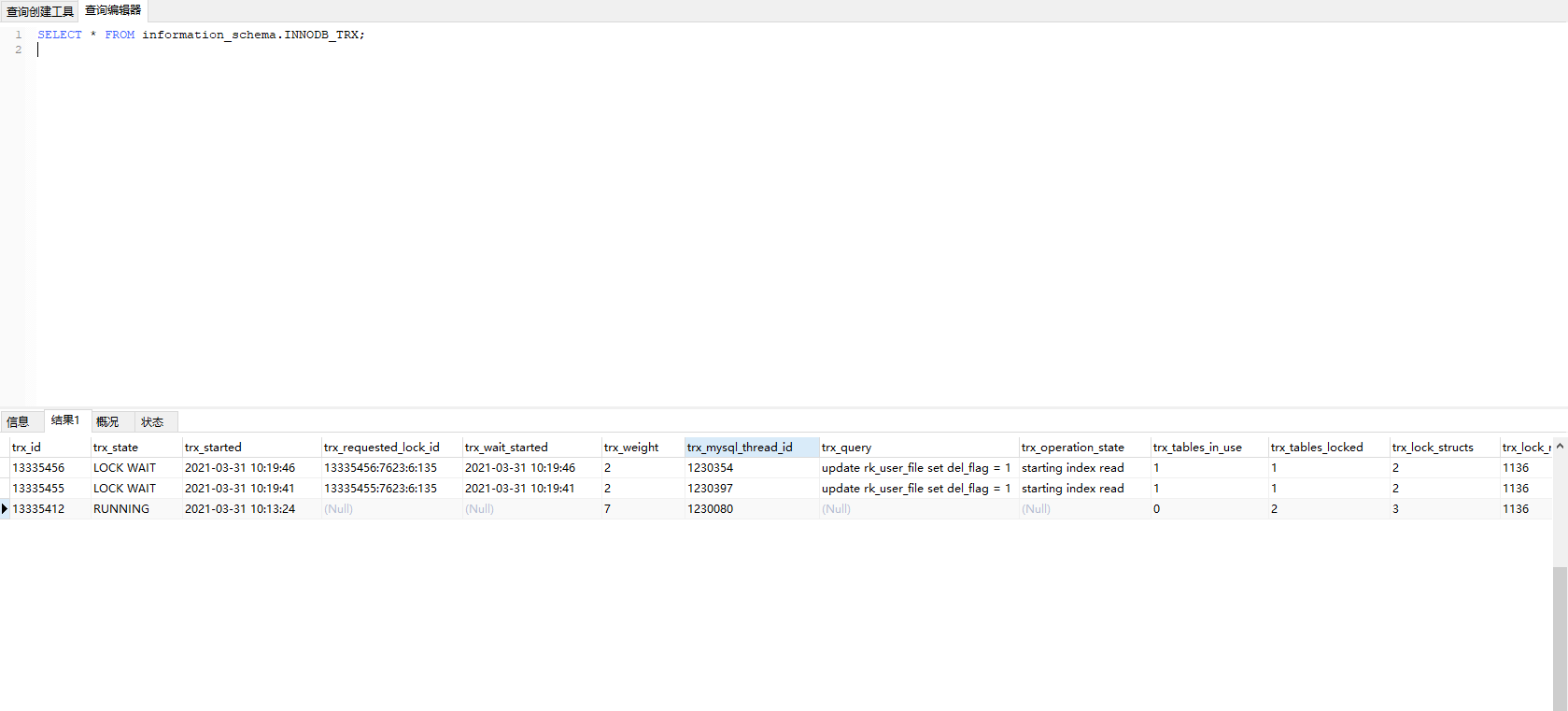This screenshot has height=711, width=1568.
Task: Click the RUNNING state cell
Action: 121,509
